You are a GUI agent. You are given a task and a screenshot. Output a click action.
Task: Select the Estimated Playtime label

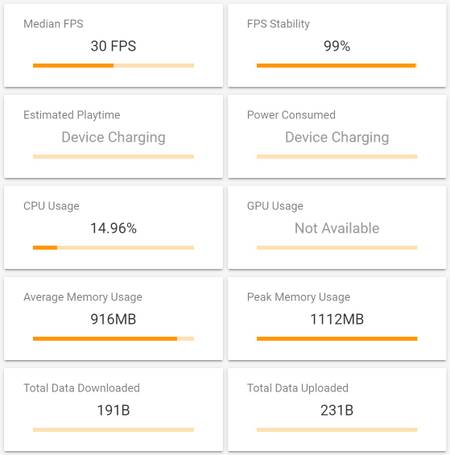pos(72,115)
